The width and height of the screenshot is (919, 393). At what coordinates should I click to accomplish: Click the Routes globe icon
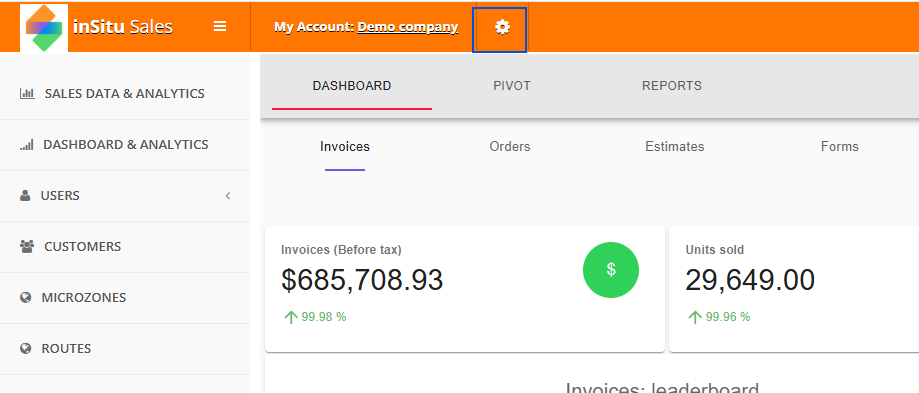click(25, 348)
